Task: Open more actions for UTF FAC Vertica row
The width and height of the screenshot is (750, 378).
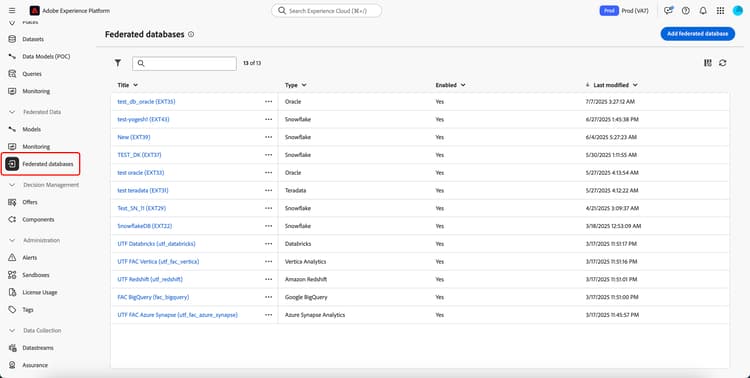Action: [268, 262]
